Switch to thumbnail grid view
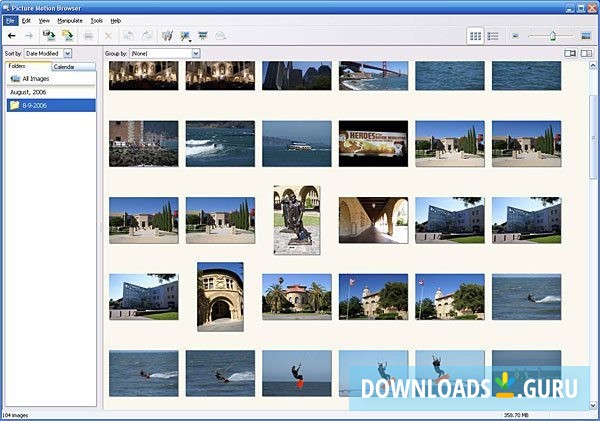This screenshot has width=600, height=421. click(x=476, y=36)
